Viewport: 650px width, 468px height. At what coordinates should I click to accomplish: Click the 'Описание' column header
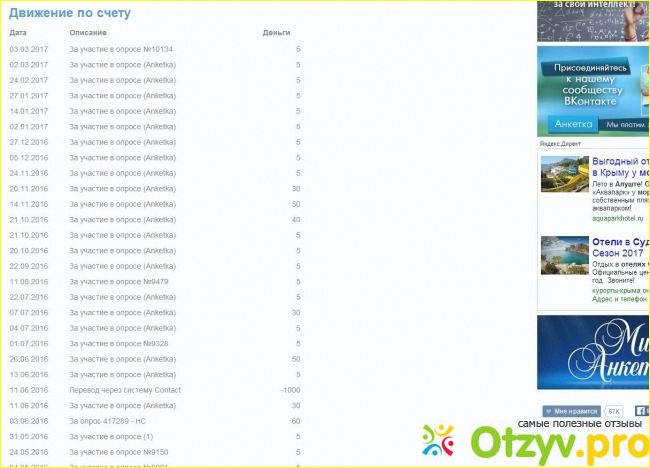pyautogui.click(x=87, y=33)
